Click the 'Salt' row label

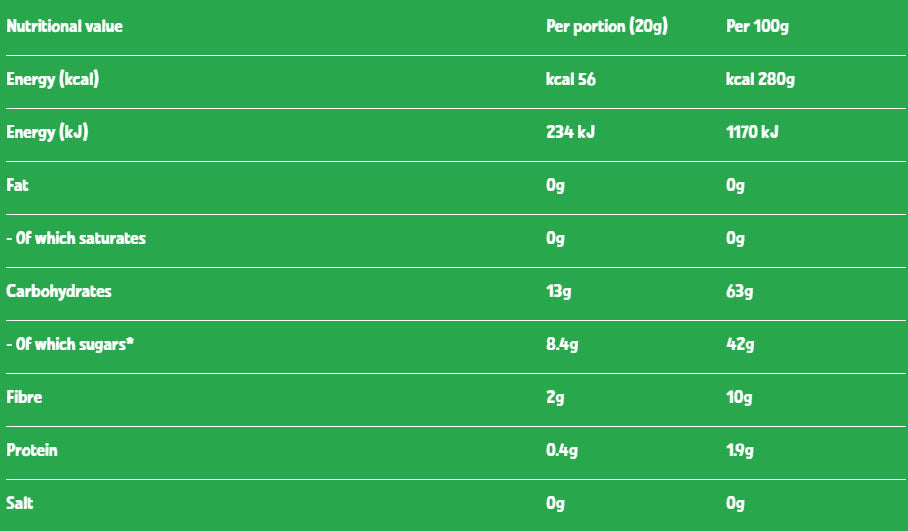[x=20, y=504]
